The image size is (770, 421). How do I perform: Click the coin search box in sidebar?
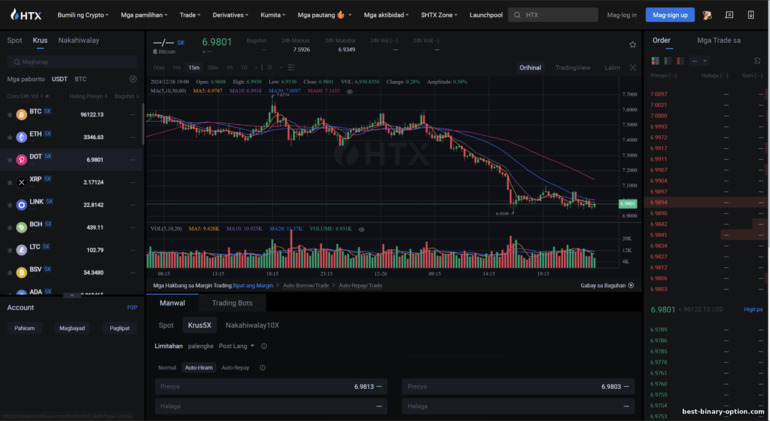[x=72, y=62]
